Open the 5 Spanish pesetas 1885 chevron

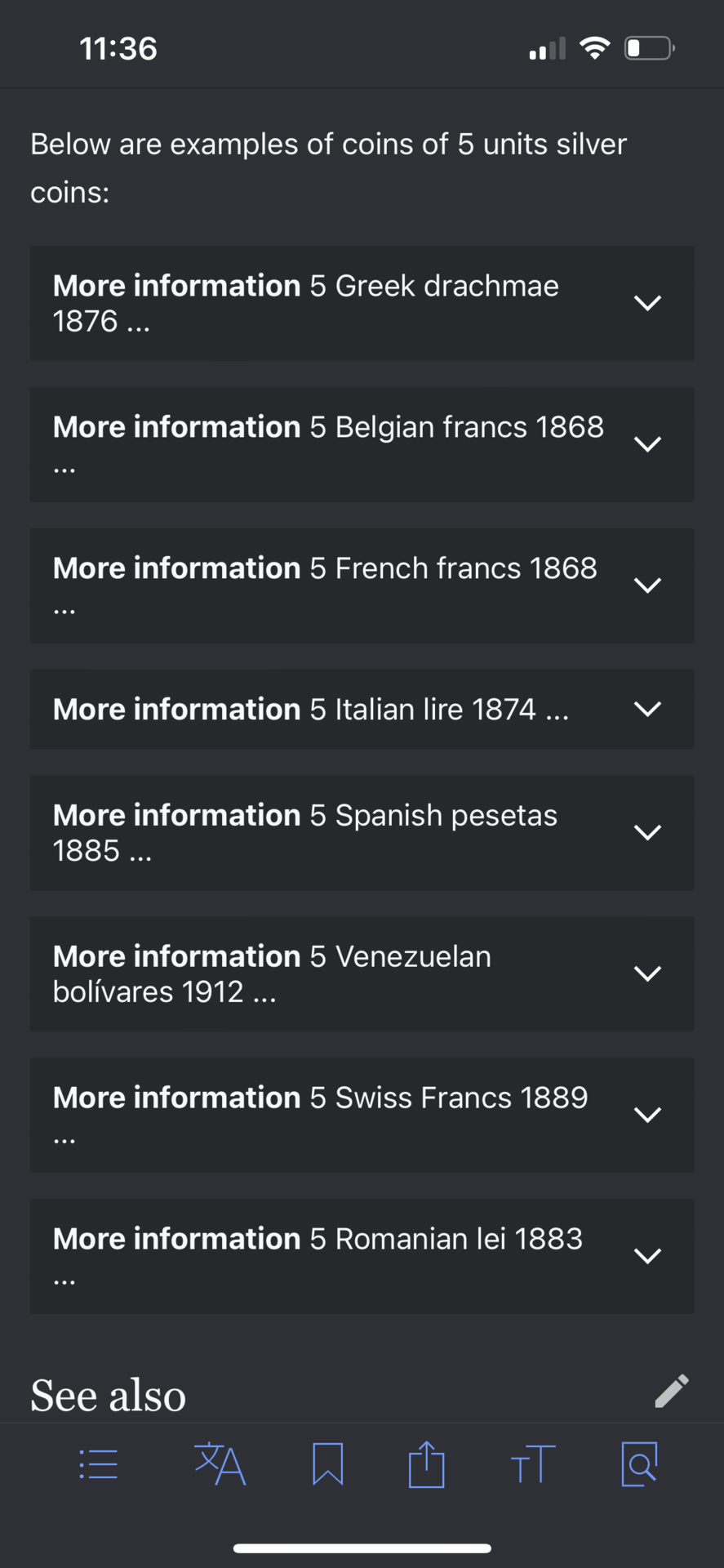[647, 832]
